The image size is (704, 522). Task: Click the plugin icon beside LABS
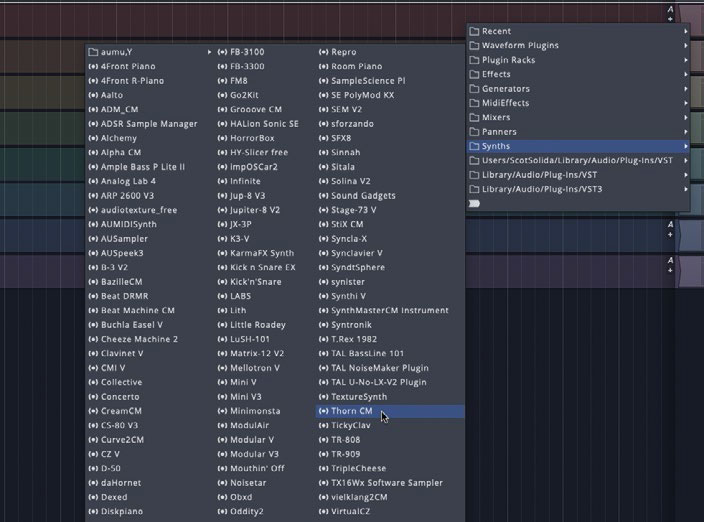point(222,296)
